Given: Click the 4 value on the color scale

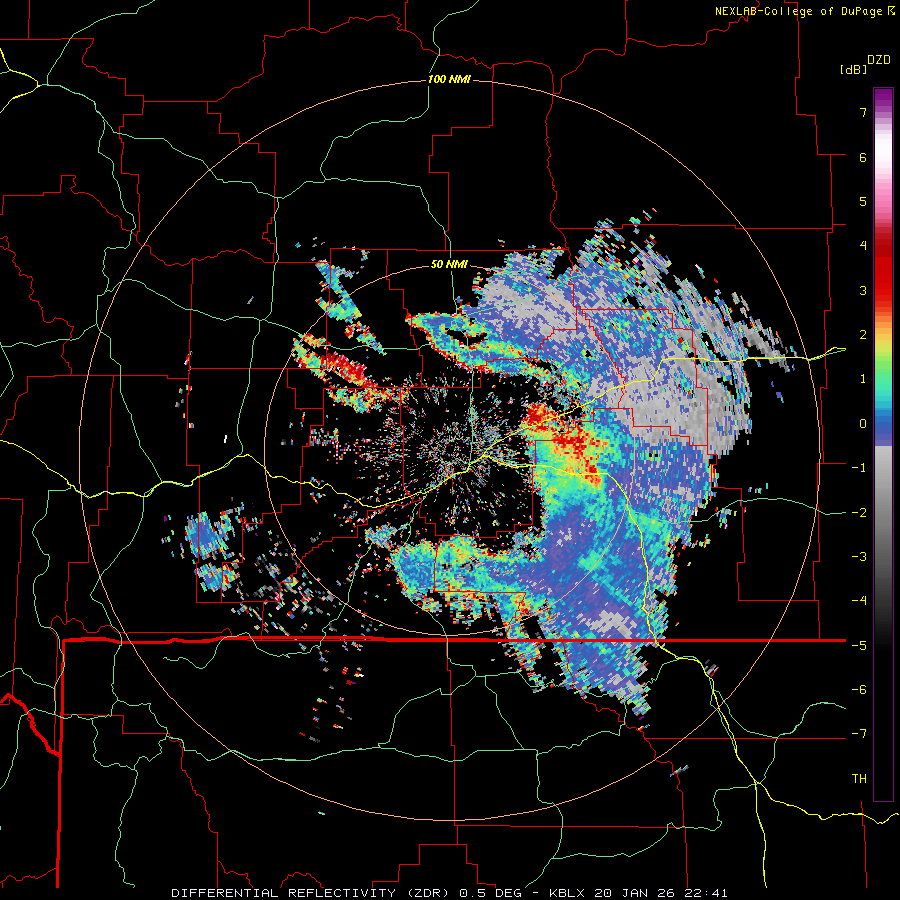Looking at the screenshot, I should 863,246.
